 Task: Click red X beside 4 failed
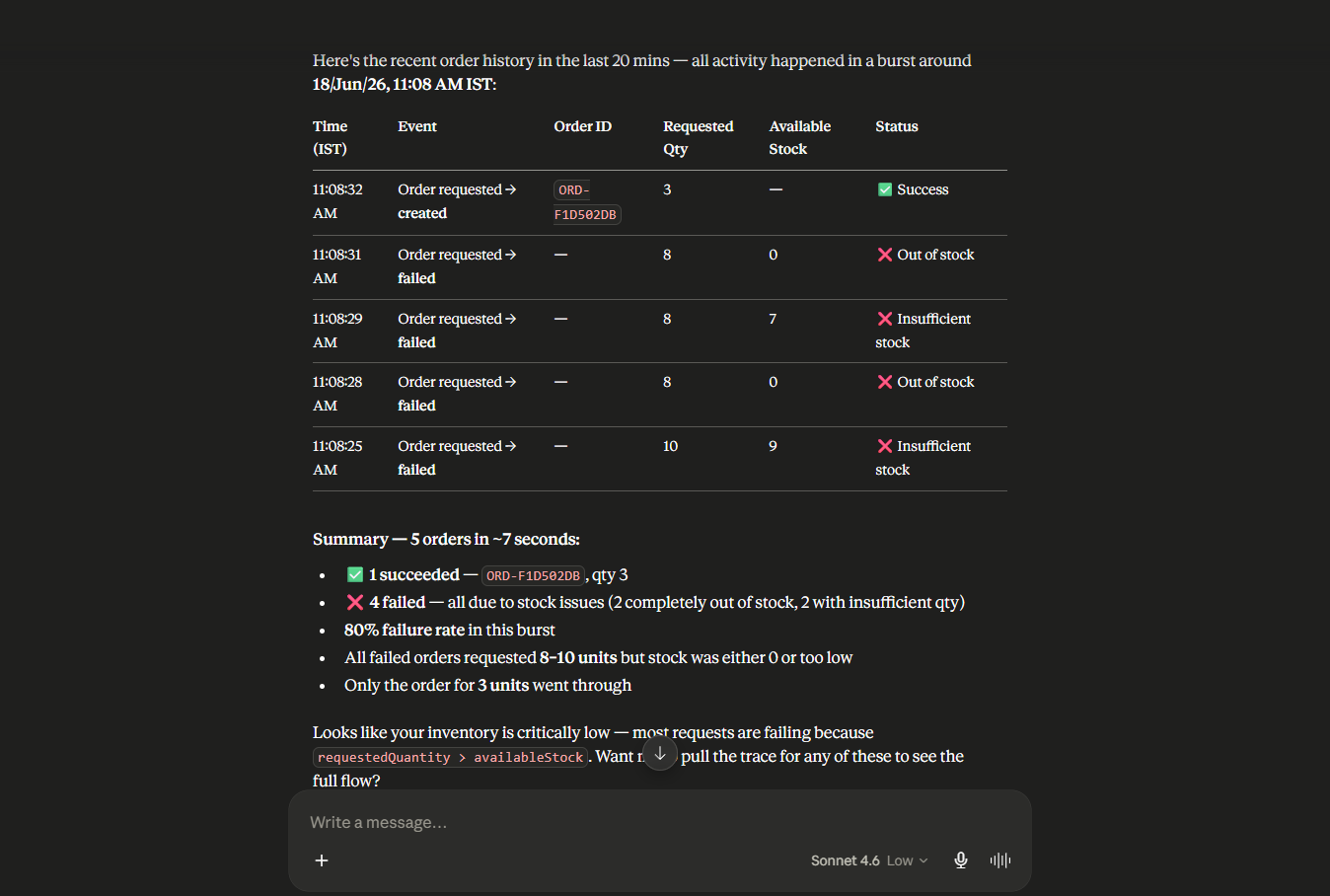355,602
